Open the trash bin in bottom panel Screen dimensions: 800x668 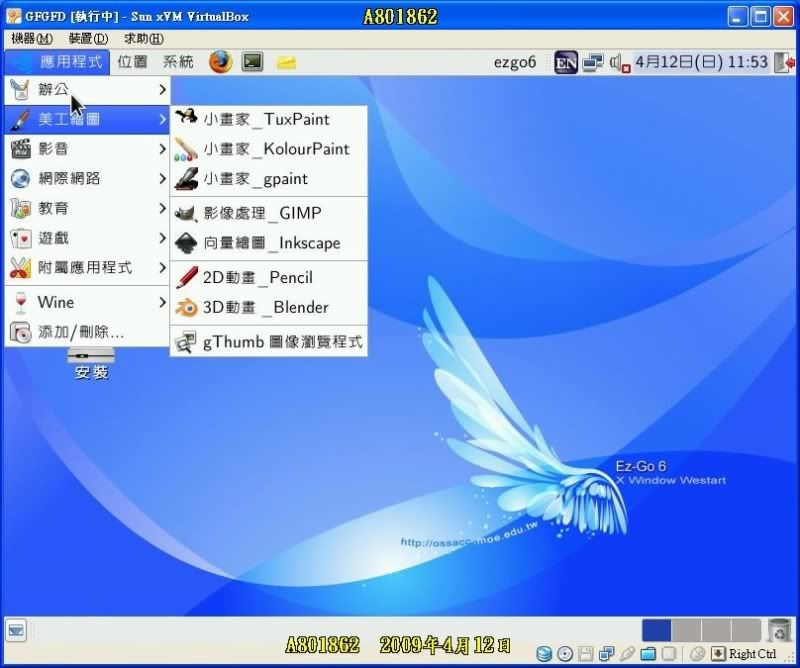click(x=779, y=630)
